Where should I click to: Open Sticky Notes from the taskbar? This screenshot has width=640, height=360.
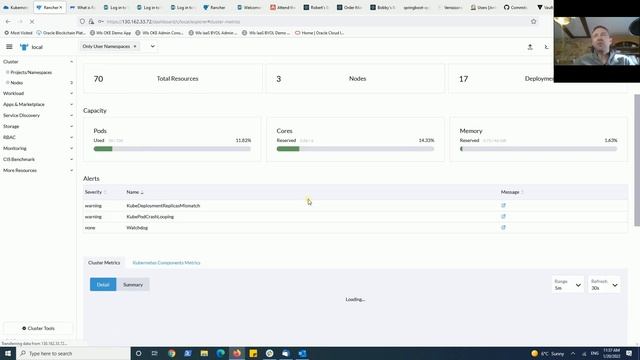tap(253, 353)
